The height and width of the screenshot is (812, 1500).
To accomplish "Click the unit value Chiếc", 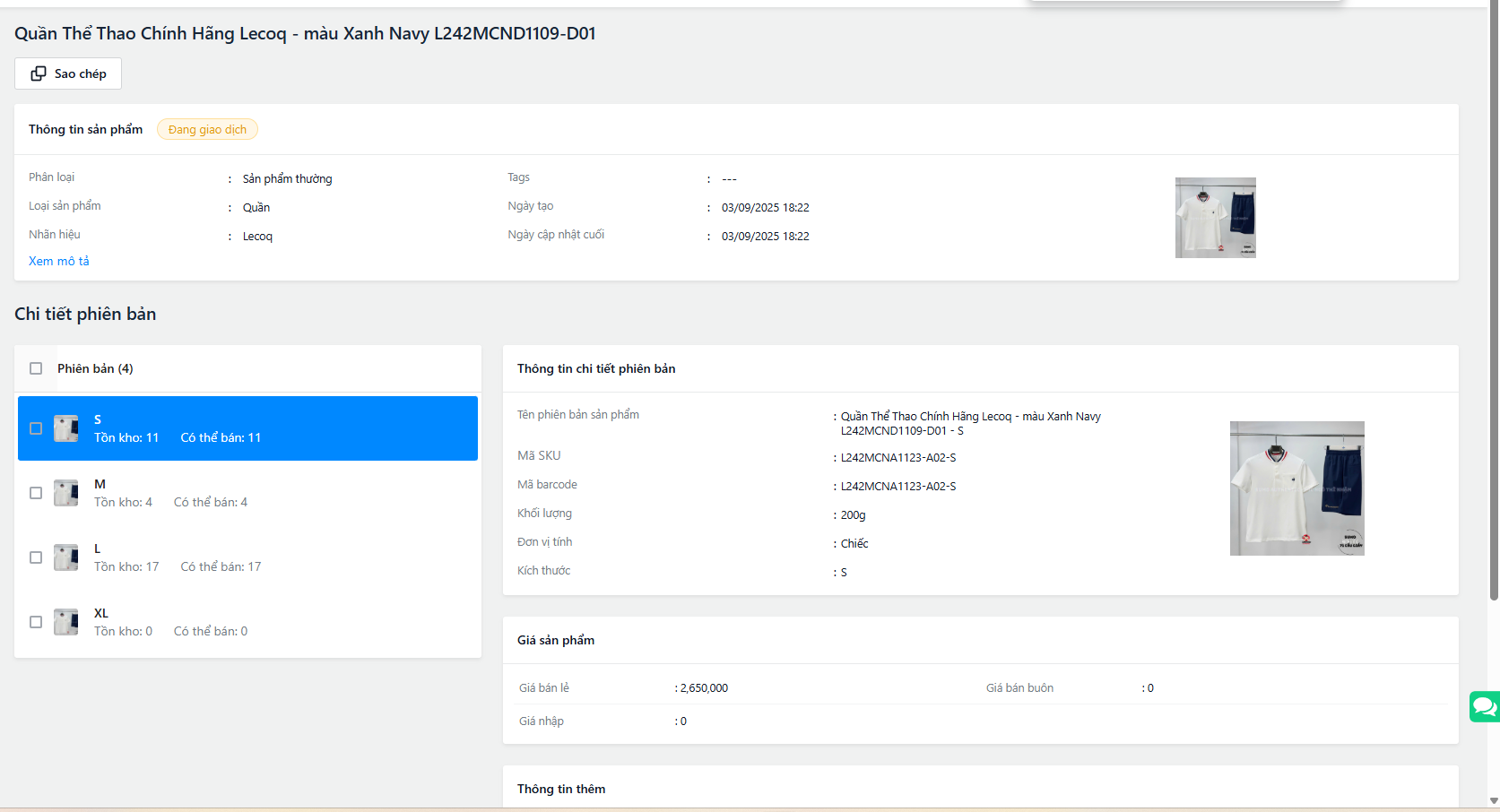I will click(854, 544).
